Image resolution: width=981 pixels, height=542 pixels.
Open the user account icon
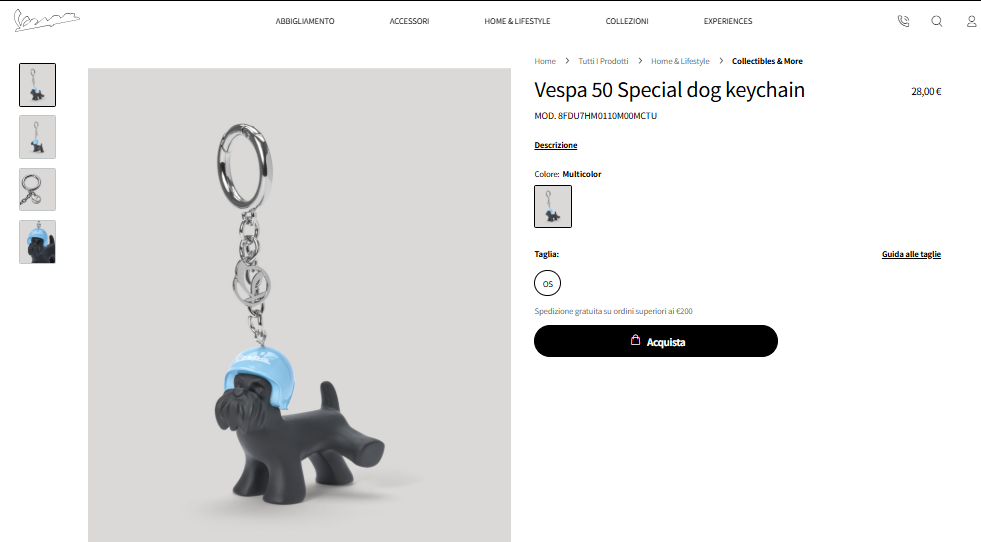972,21
